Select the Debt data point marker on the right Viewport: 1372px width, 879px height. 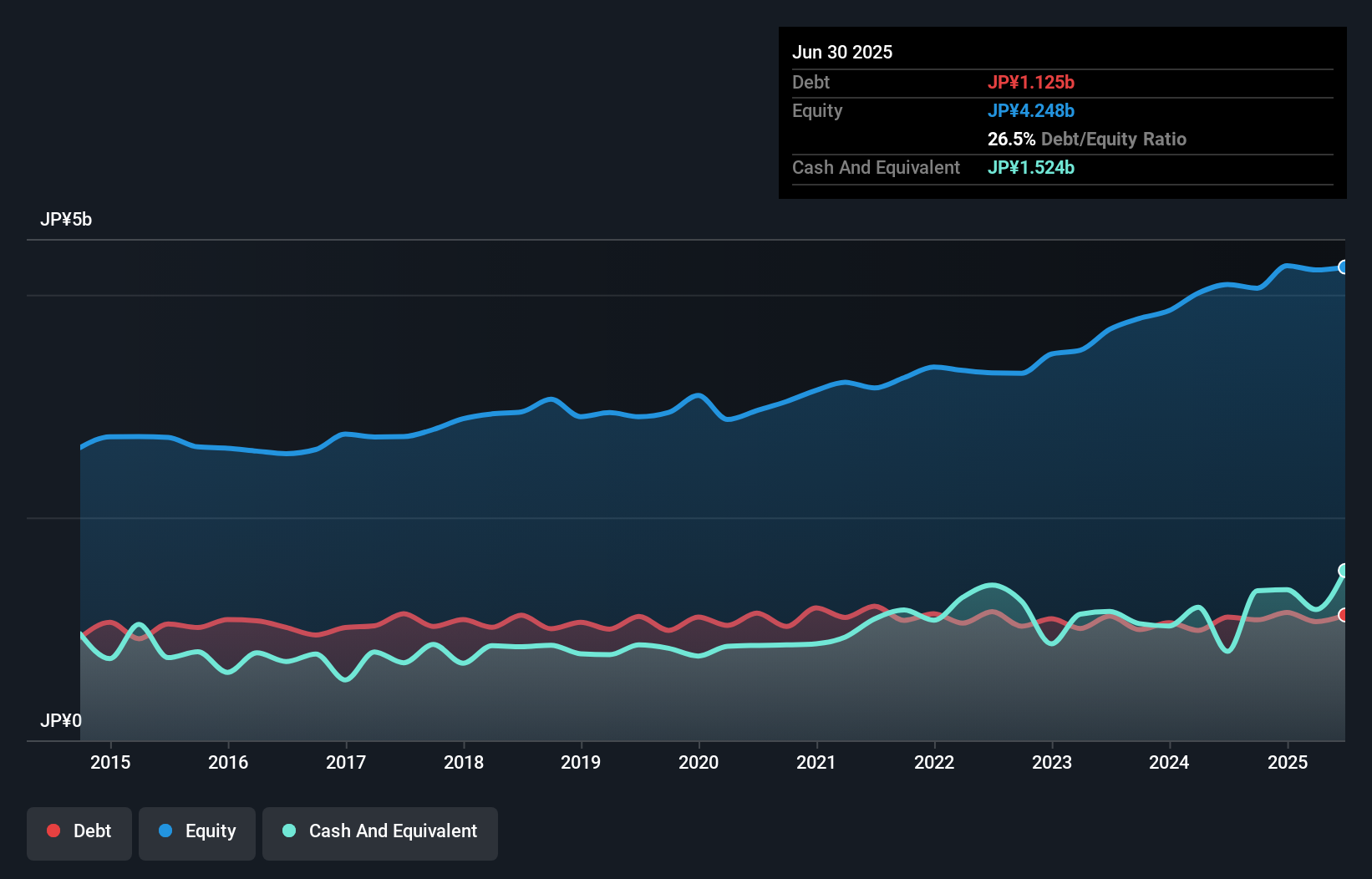click(1344, 615)
